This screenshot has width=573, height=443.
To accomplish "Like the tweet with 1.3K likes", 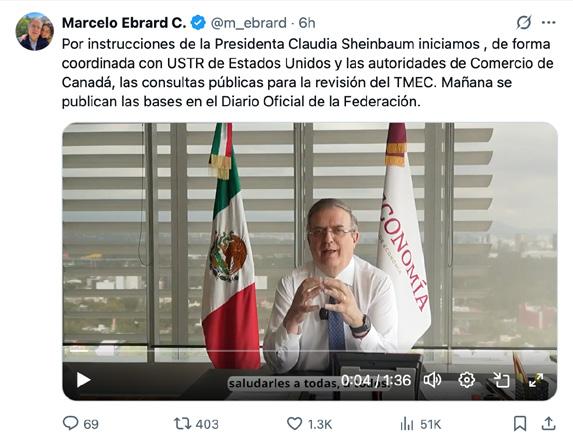I will [x=309, y=424].
